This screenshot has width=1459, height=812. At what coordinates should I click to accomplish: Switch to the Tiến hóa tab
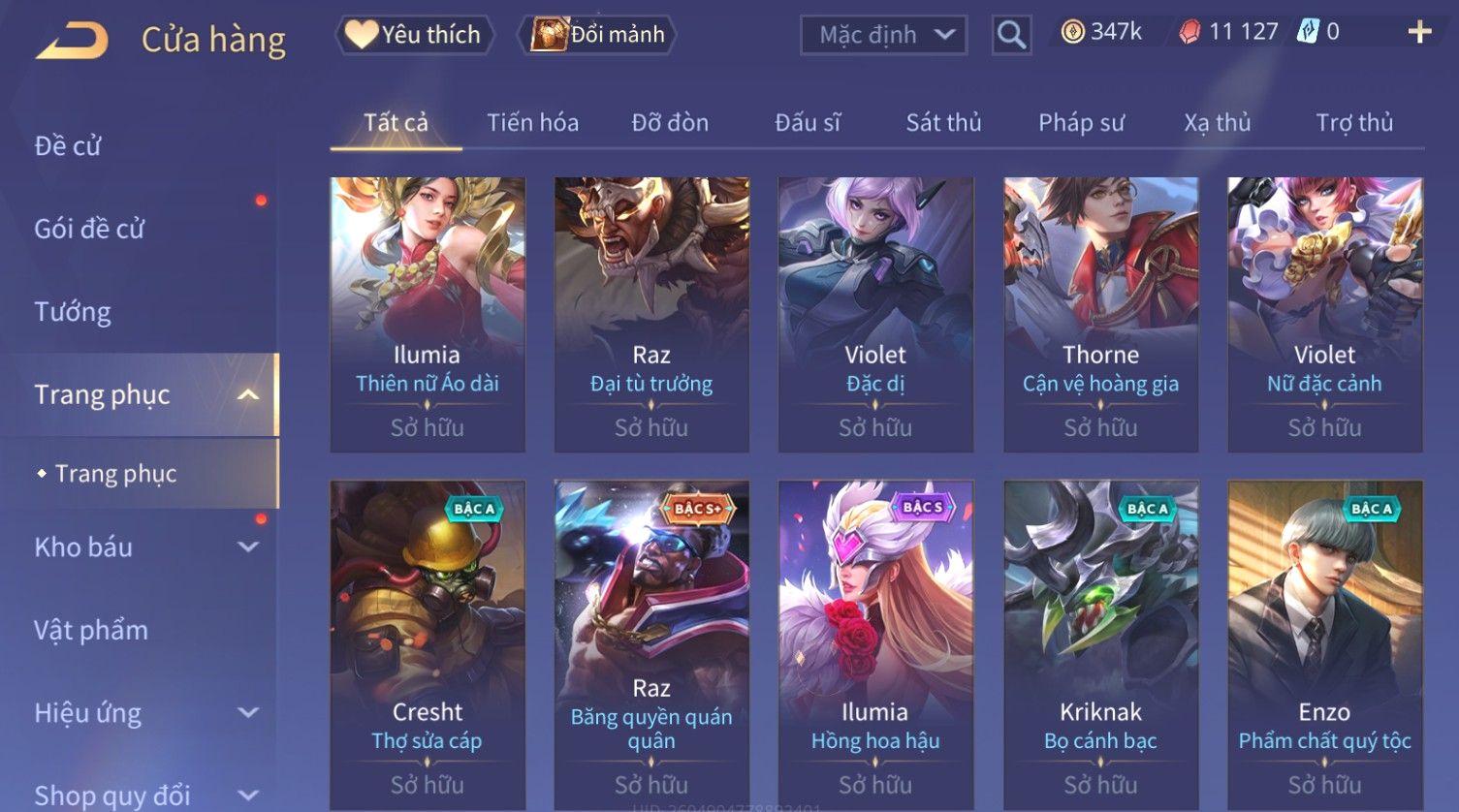(532, 123)
